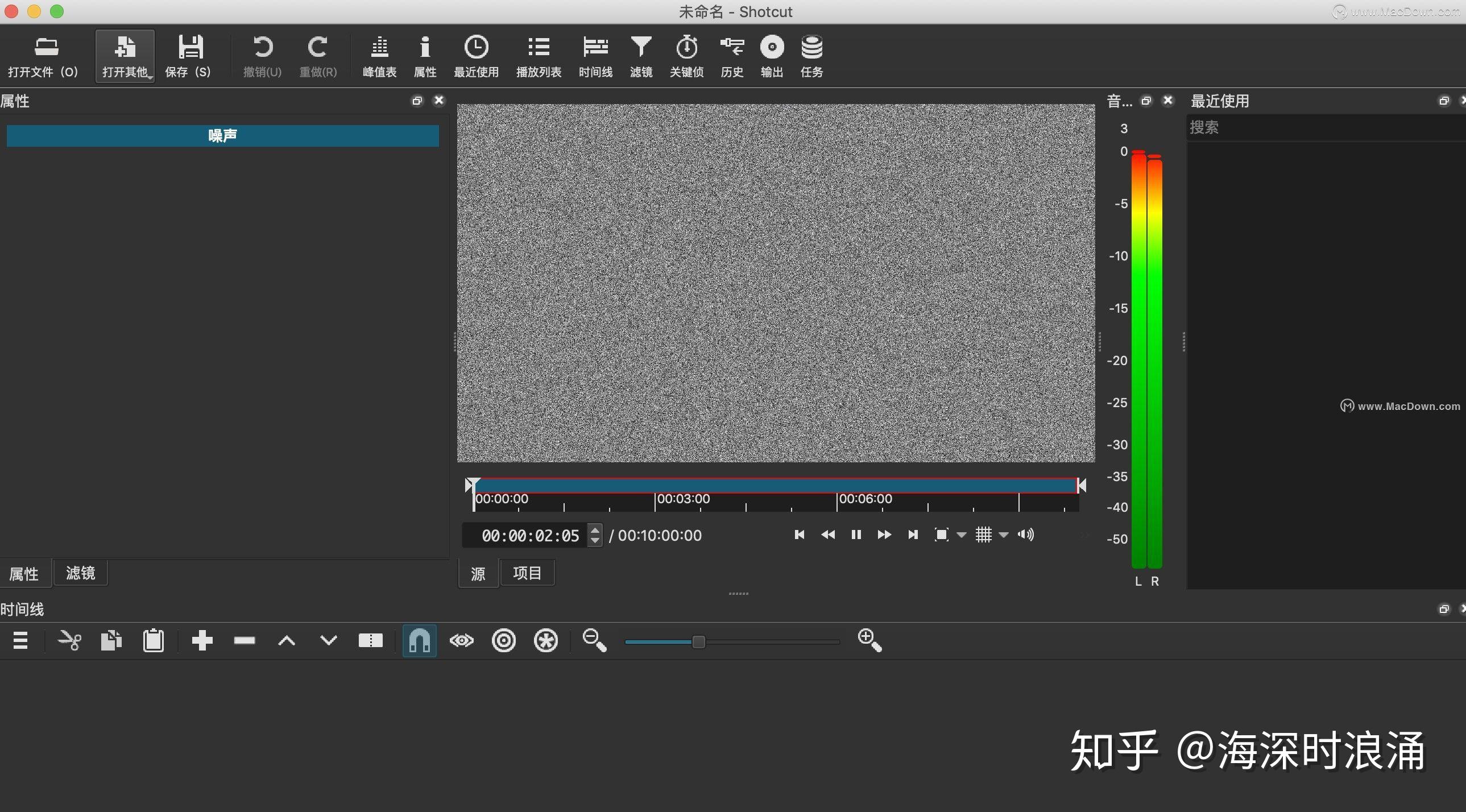Undock the 时间线 timeline panel

pyautogui.click(x=1444, y=609)
